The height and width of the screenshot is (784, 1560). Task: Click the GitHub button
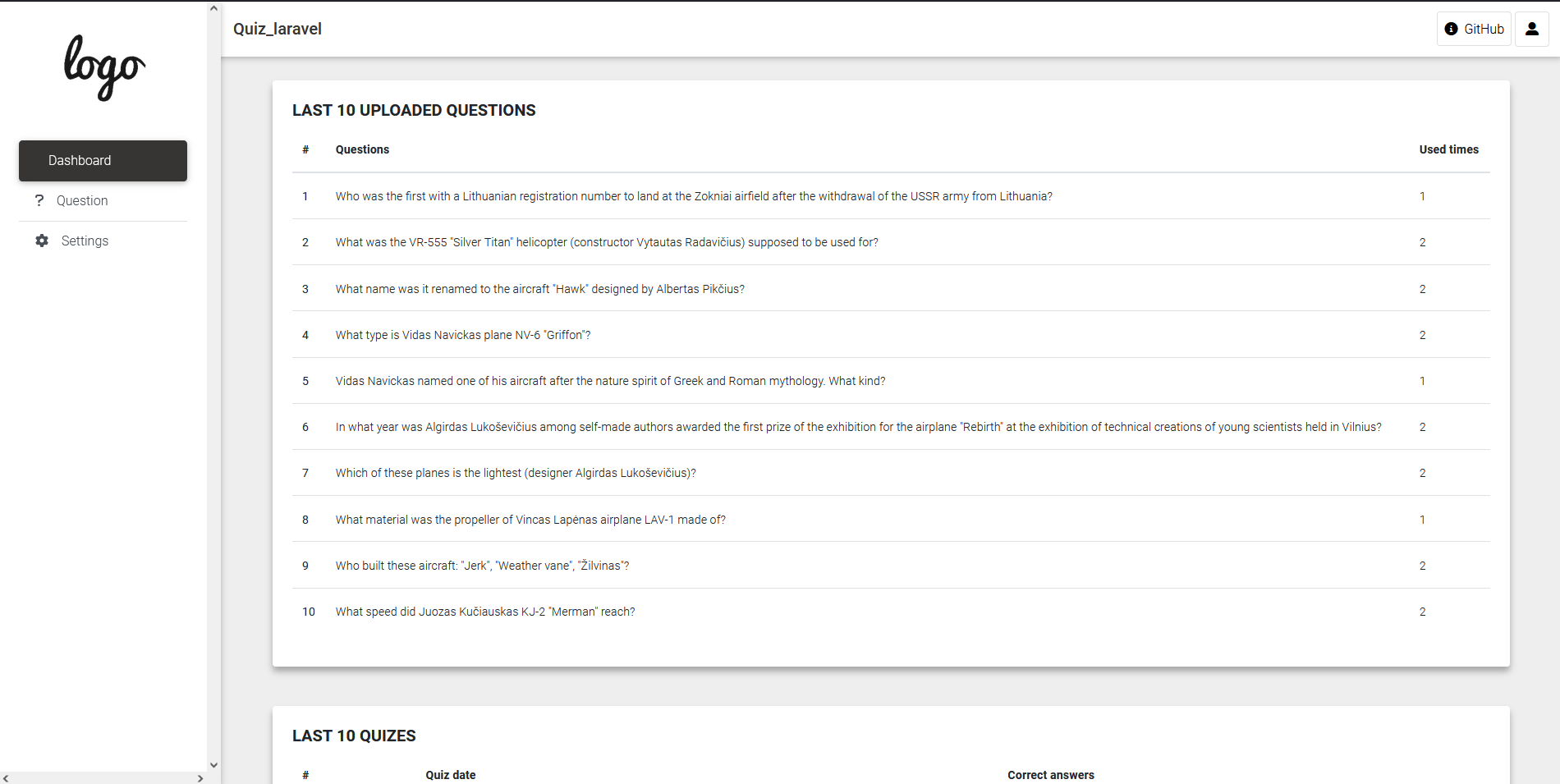click(x=1474, y=29)
